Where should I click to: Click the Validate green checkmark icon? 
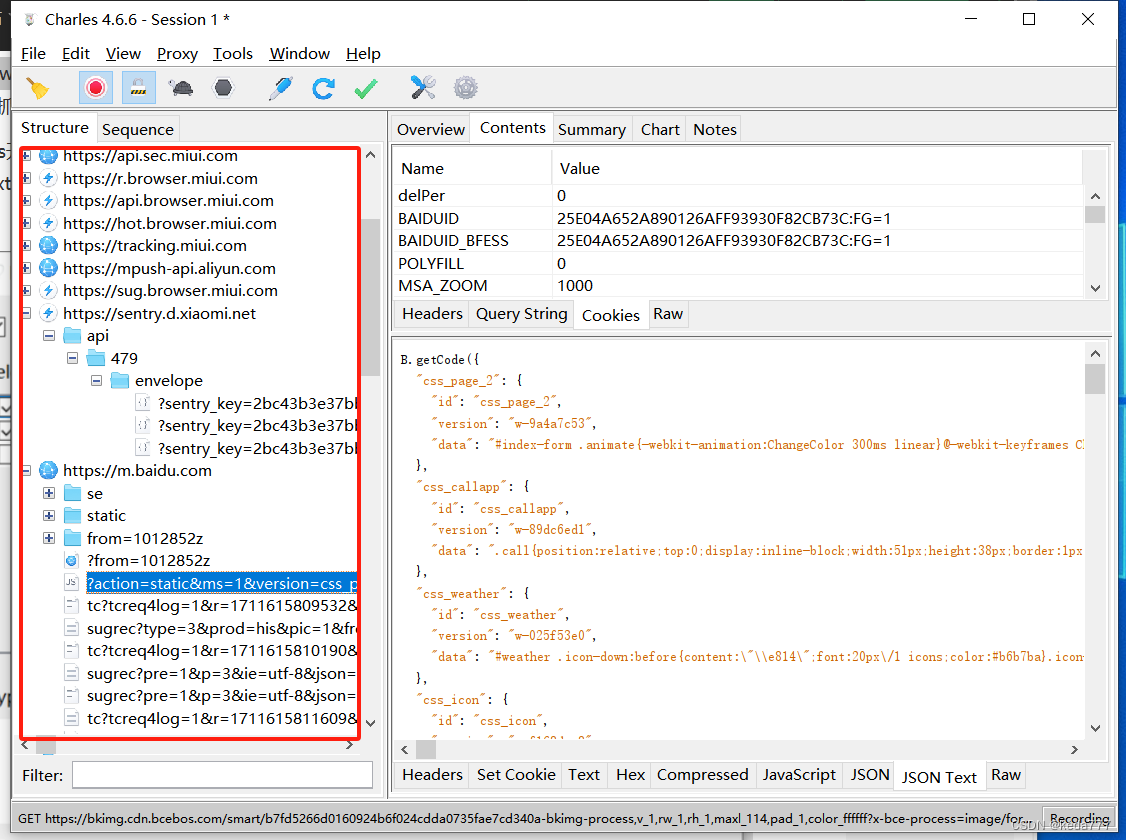365,87
